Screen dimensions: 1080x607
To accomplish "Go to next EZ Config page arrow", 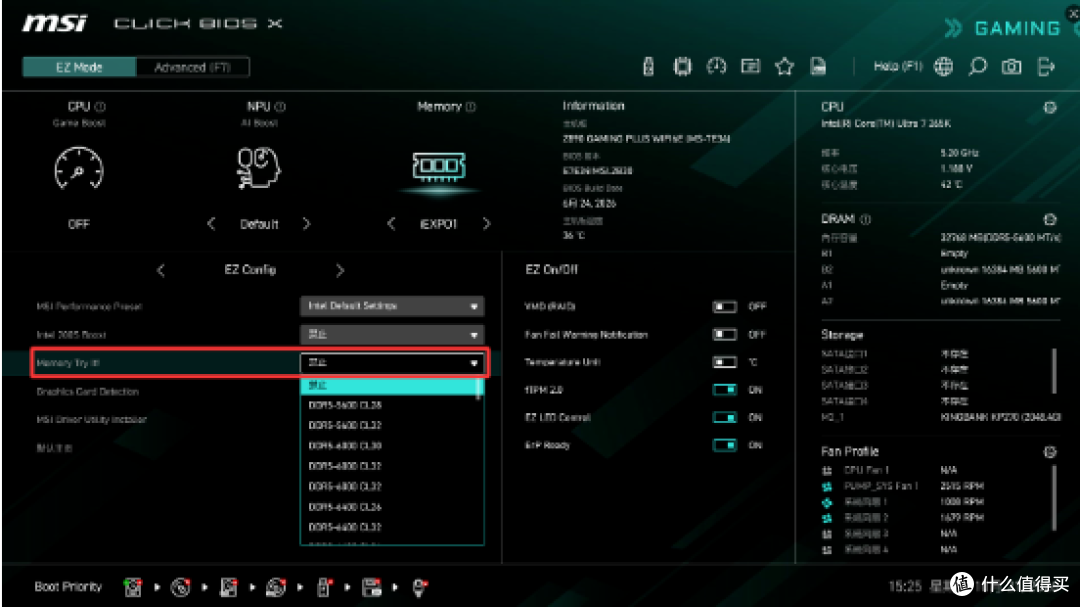I will [x=340, y=270].
